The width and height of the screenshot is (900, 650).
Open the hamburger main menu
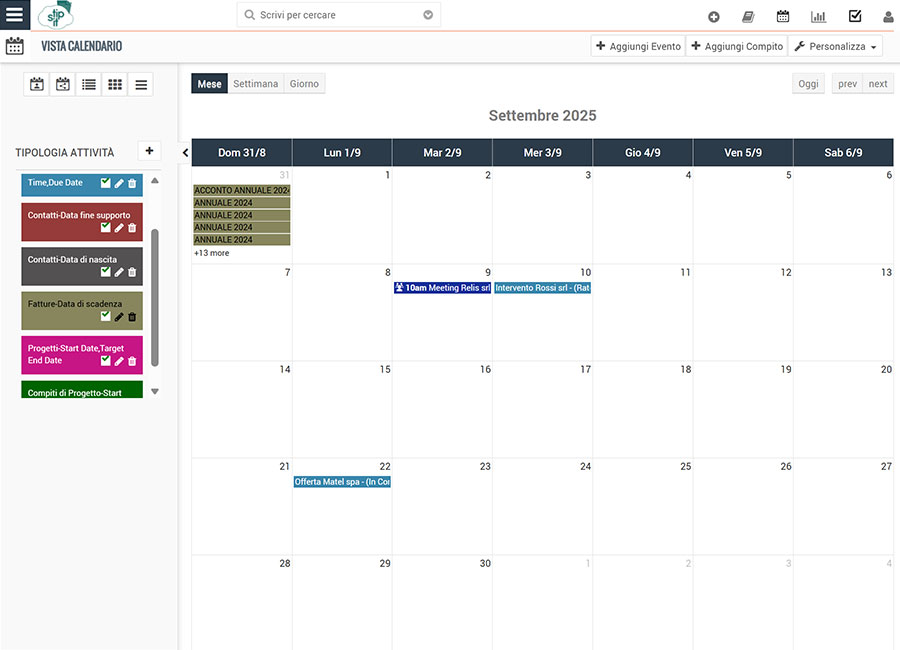pyautogui.click(x=15, y=15)
